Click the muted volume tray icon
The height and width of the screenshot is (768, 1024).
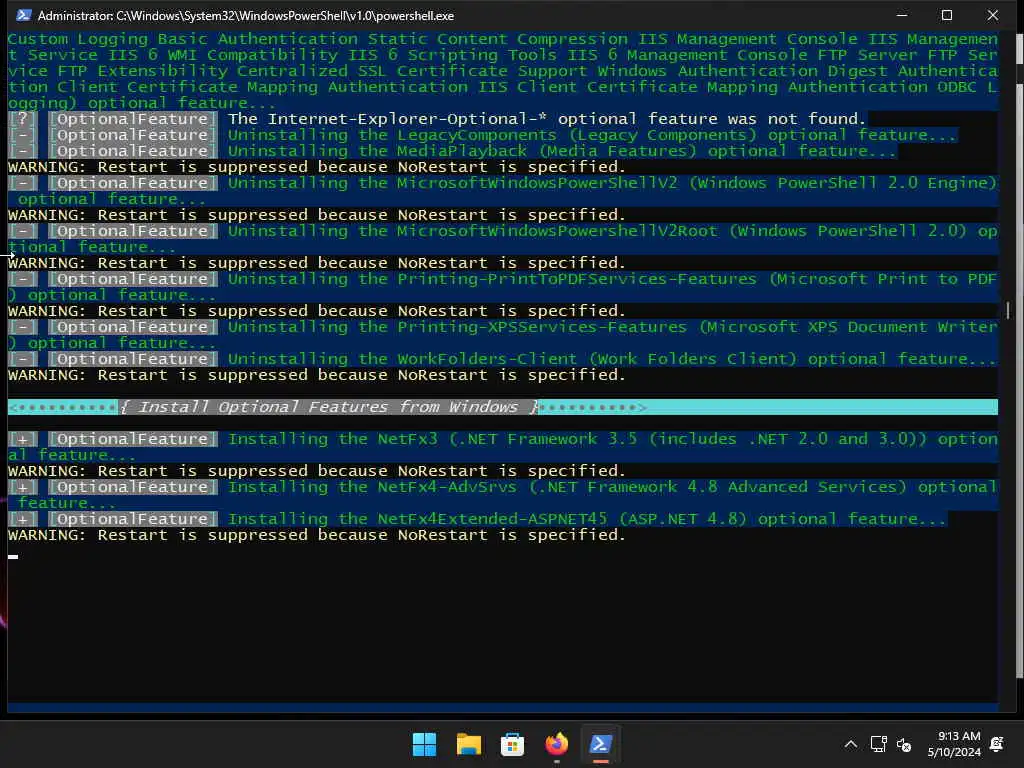coord(904,744)
